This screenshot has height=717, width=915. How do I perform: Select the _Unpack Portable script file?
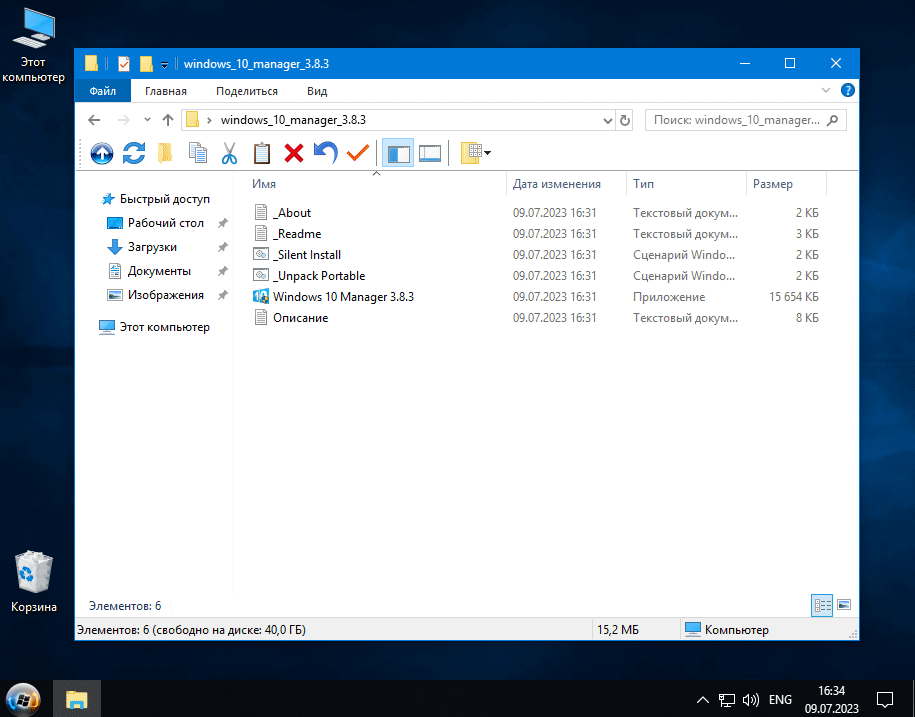(319, 276)
